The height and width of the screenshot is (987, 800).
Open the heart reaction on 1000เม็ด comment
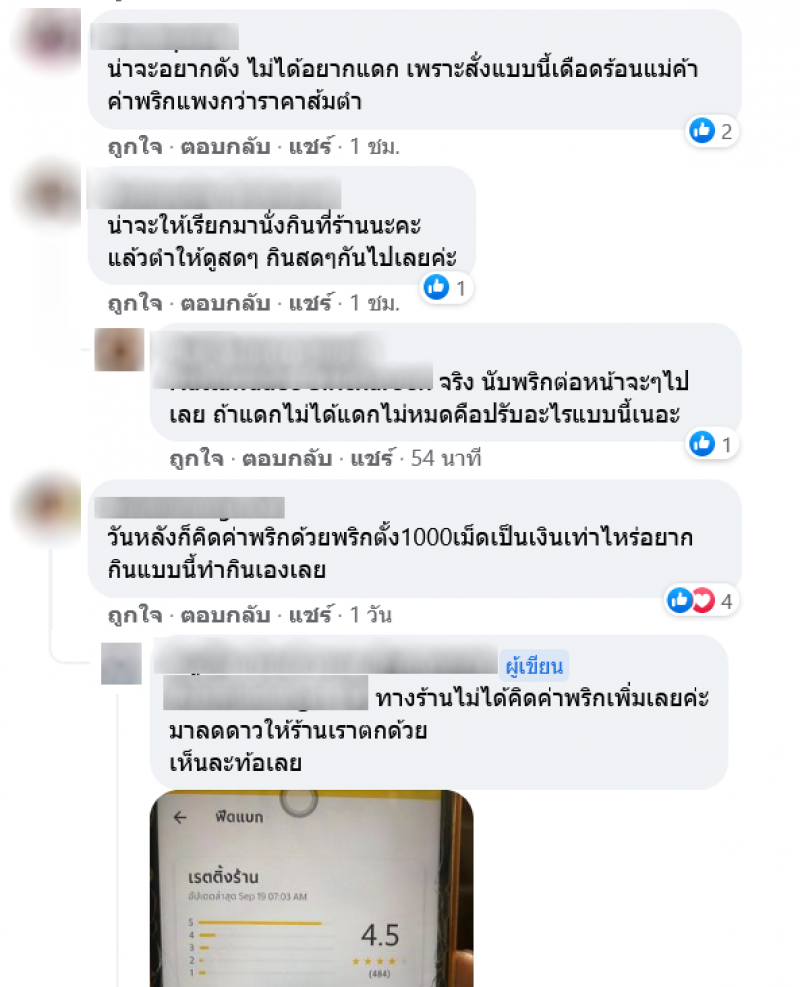[704, 600]
